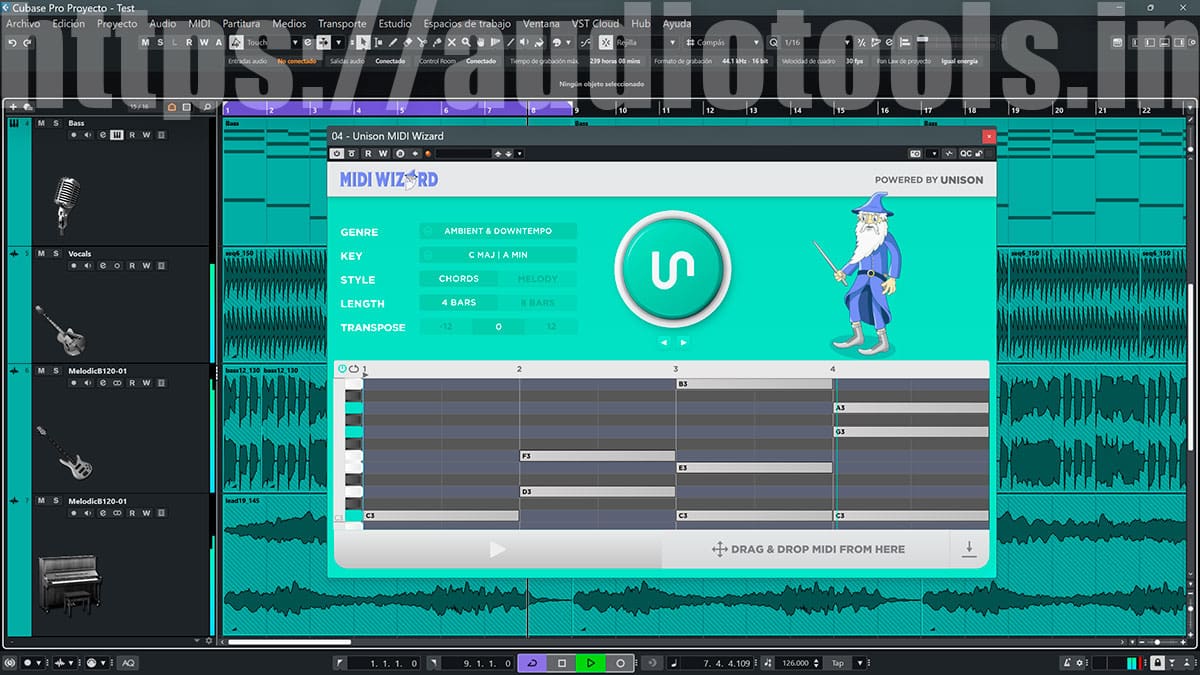The image size is (1200, 675).
Task: Open the Compás grid type dropdown
Action: click(x=724, y=43)
